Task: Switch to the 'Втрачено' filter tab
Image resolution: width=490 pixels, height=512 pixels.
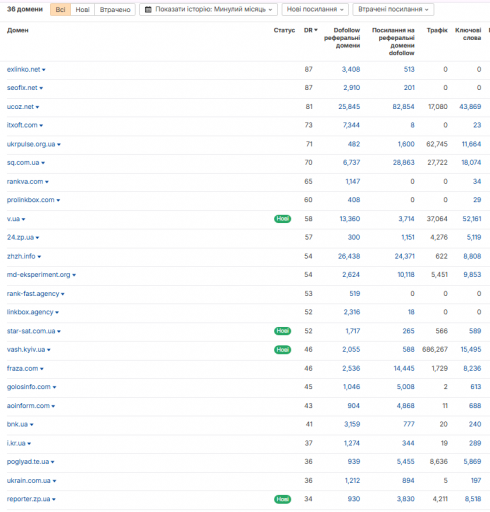Action: pyautogui.click(x=115, y=10)
